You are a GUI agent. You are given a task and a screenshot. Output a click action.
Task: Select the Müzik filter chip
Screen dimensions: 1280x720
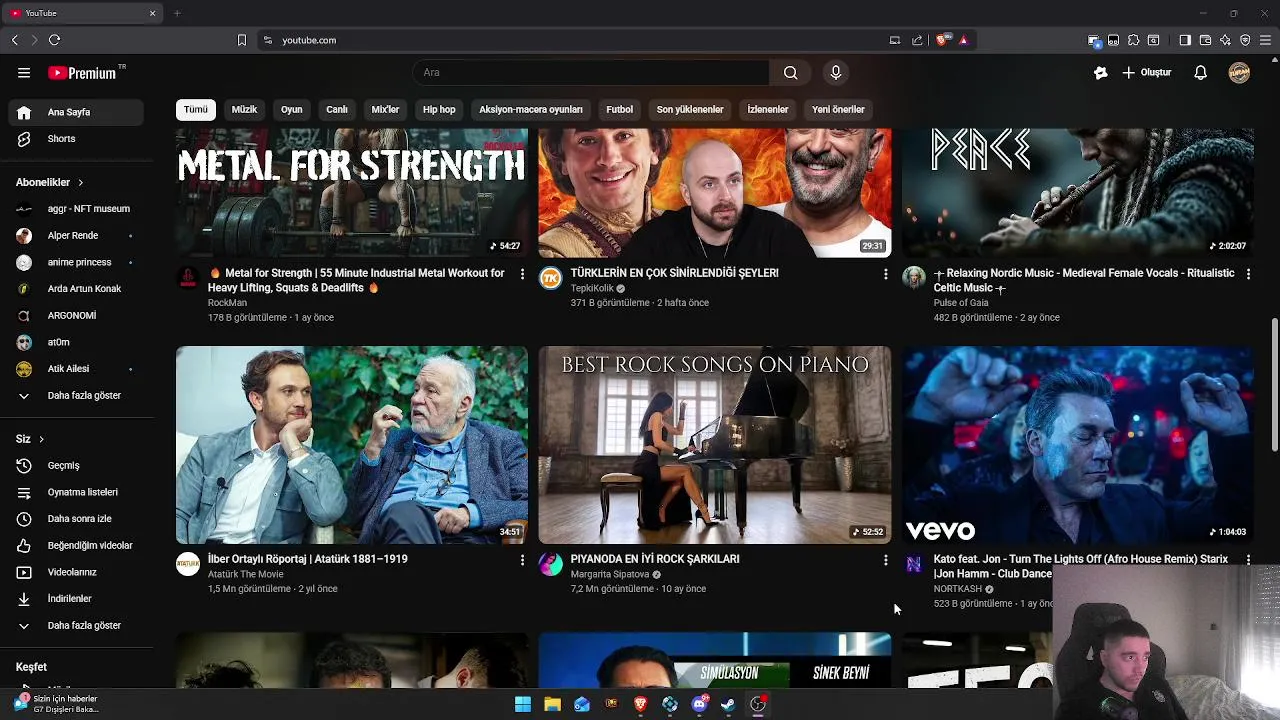pos(245,109)
